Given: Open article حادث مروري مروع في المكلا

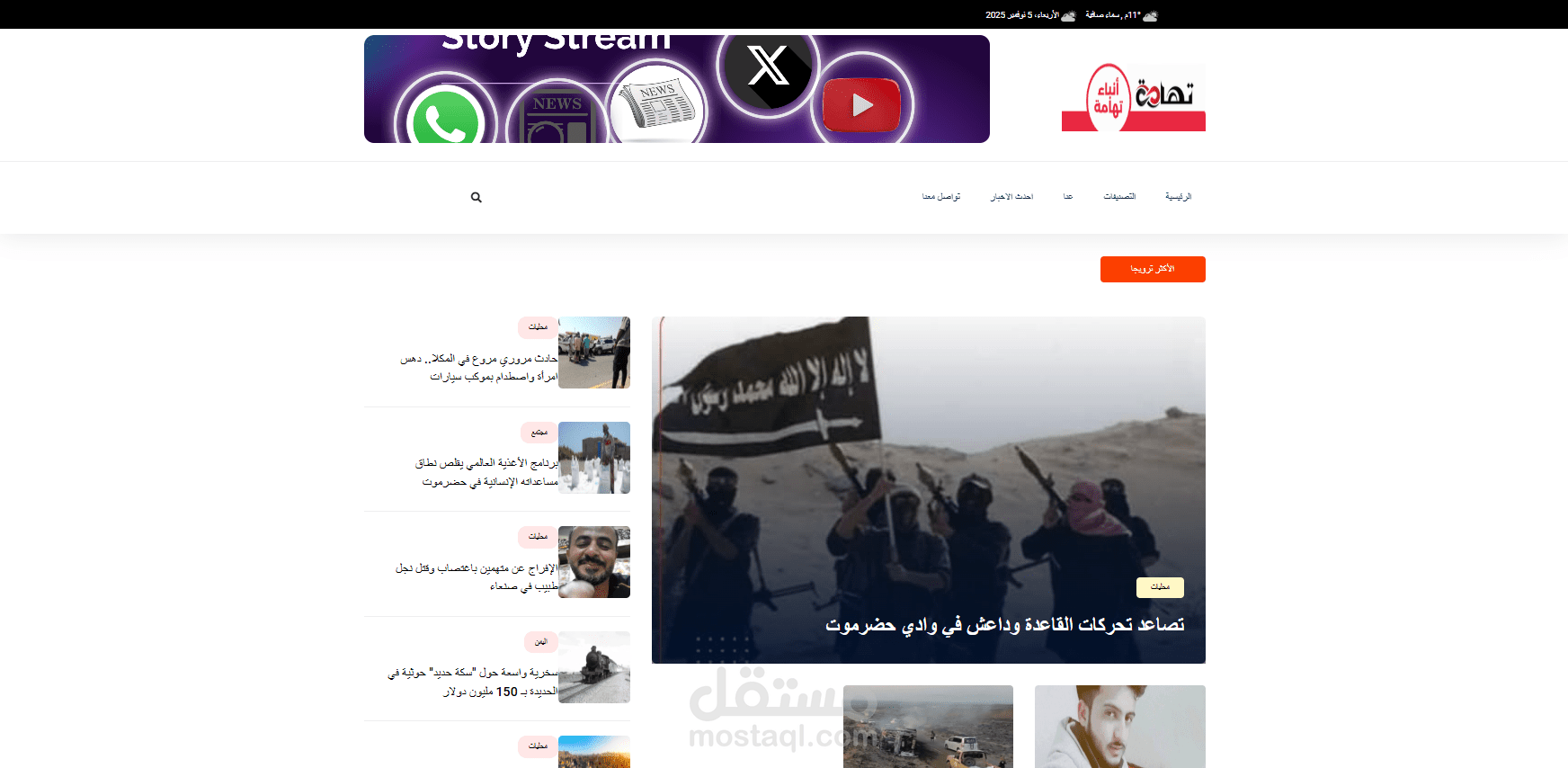Looking at the screenshot, I should tap(479, 368).
